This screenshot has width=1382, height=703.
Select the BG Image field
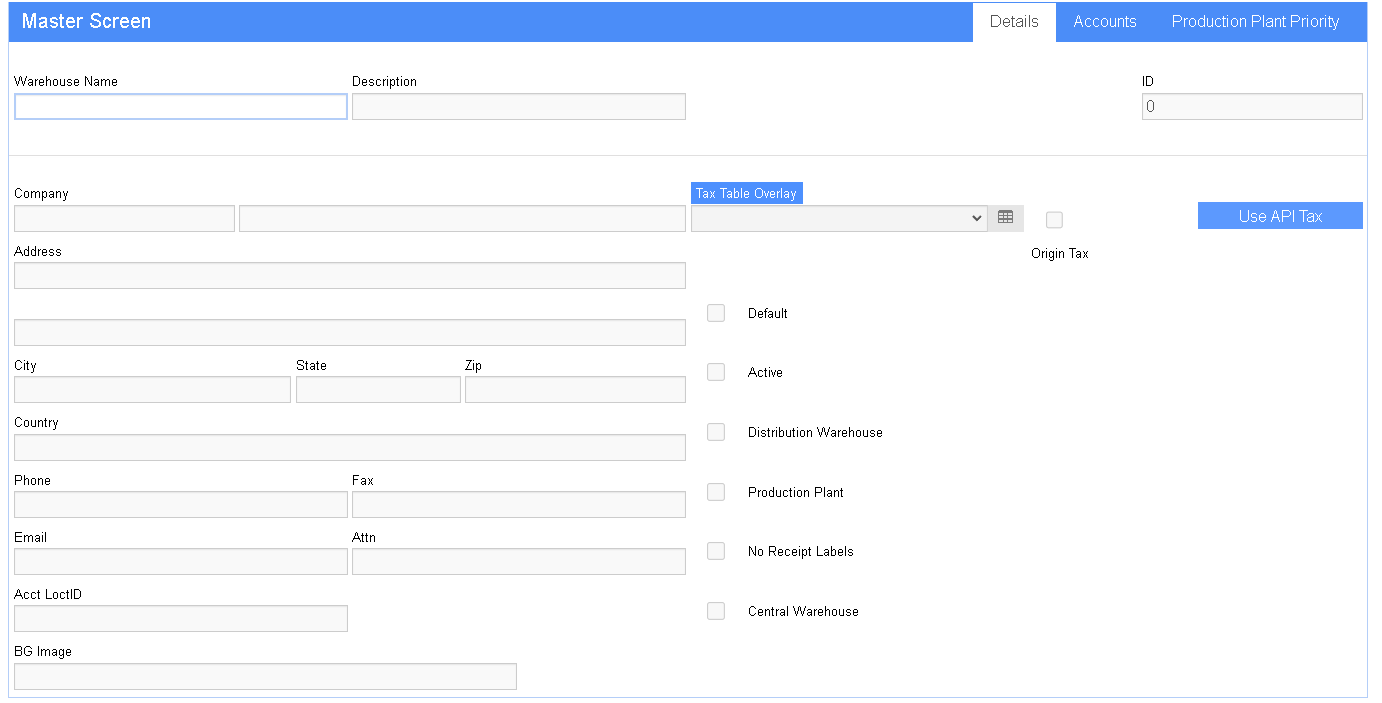[265, 676]
